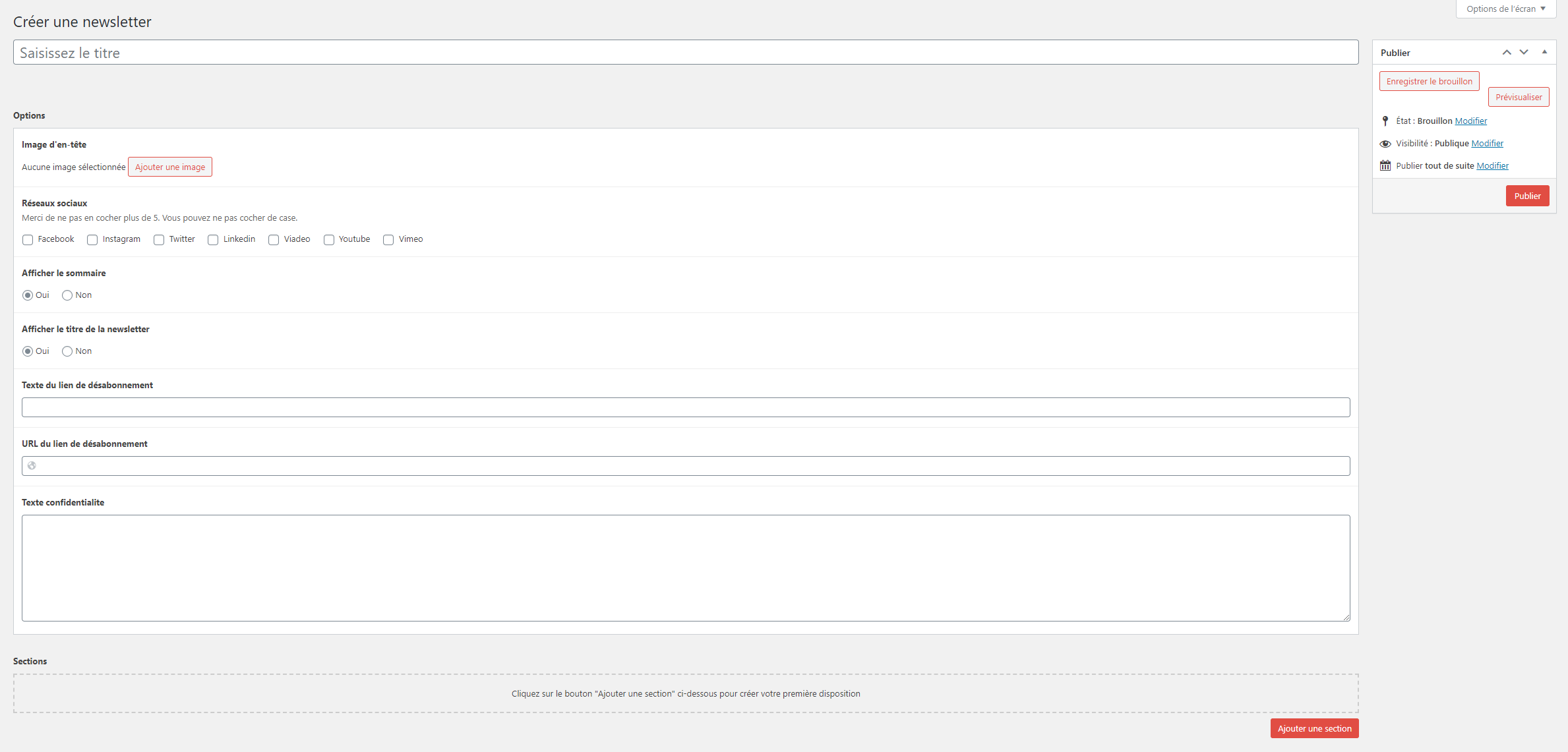The height and width of the screenshot is (752, 1568).
Task: Click the key icon next to État
Action: 1385,121
